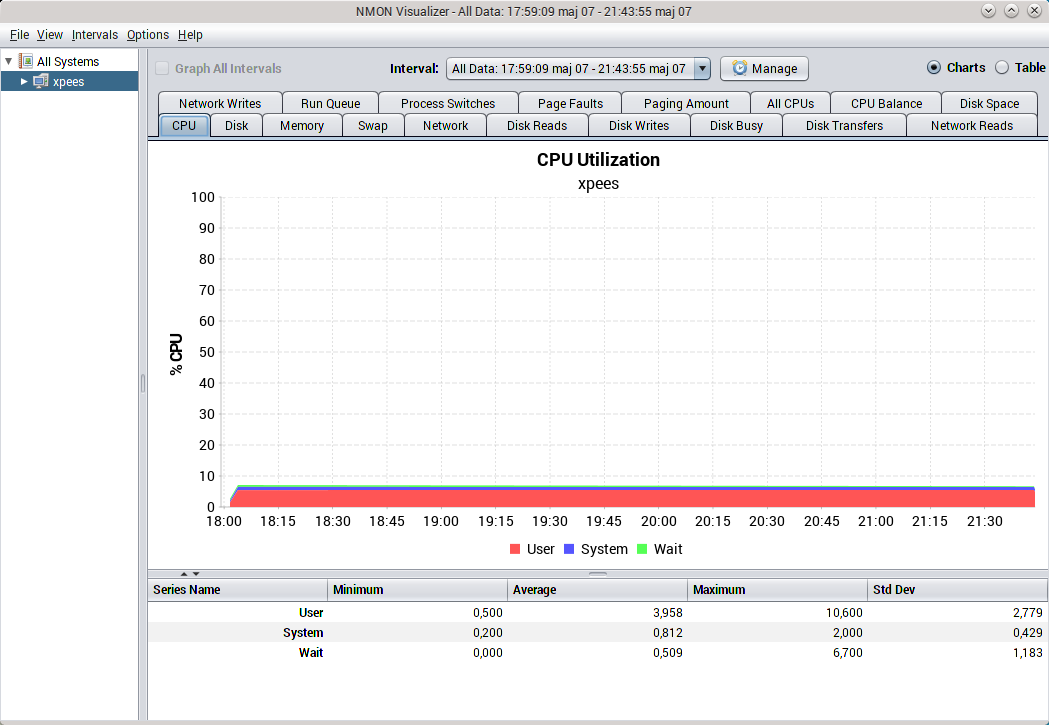Switch to the Swap tab
Viewport: 1049px width, 725px height.
tap(373, 125)
